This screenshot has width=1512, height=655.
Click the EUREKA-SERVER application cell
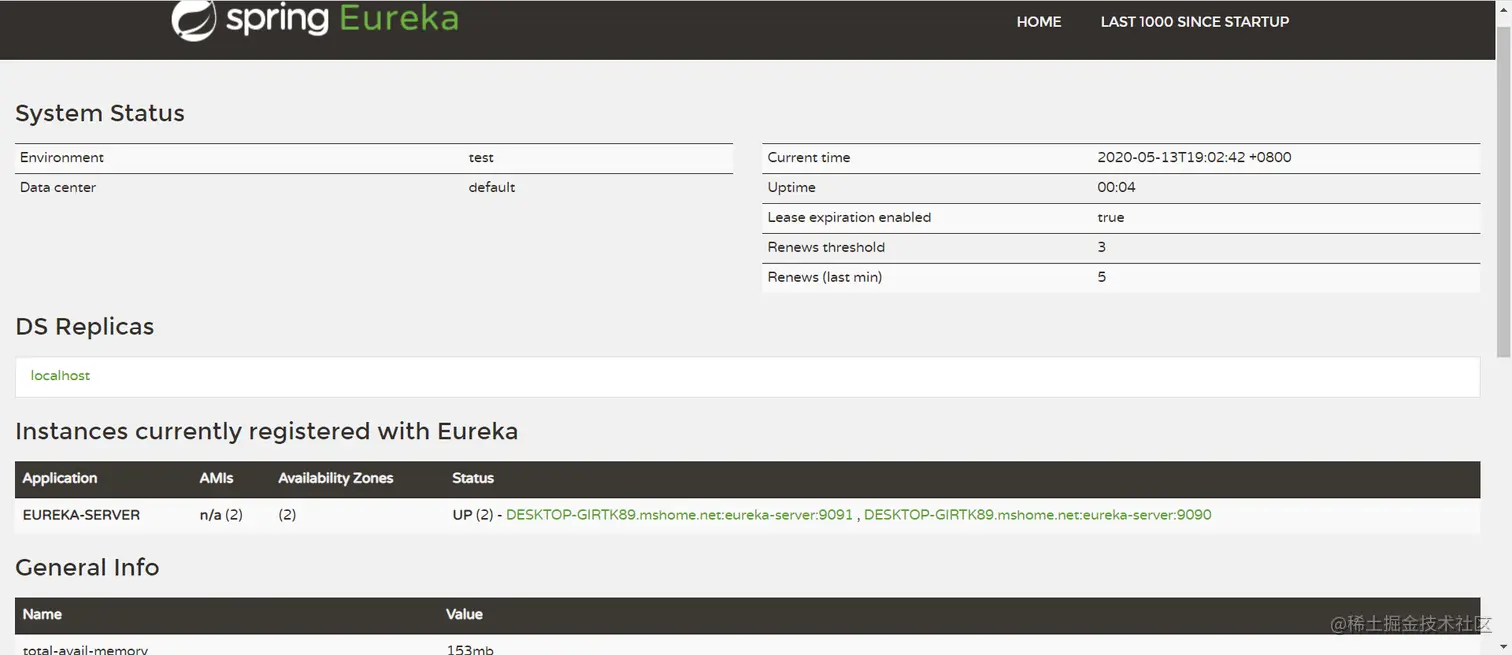tap(81, 515)
